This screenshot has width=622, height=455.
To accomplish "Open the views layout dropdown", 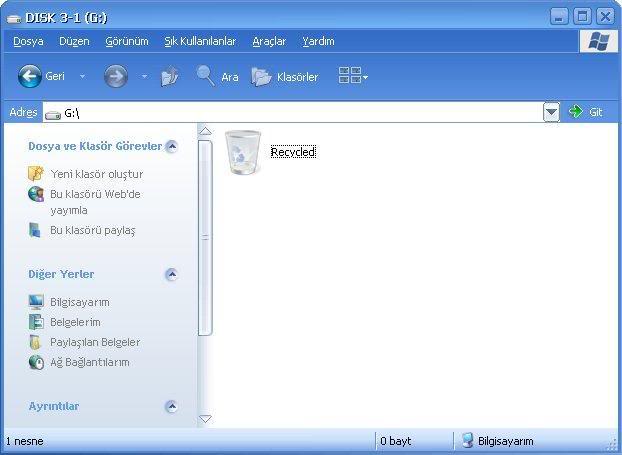I will (x=353, y=75).
